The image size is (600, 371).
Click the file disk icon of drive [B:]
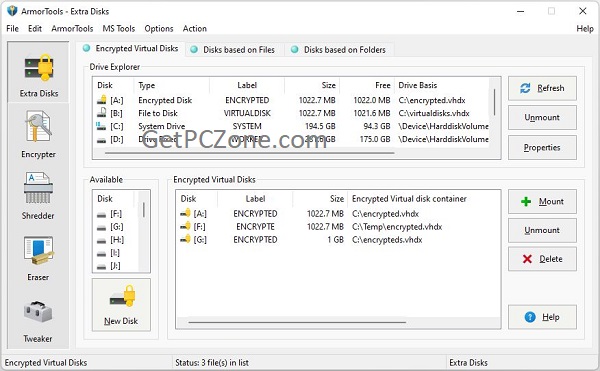(101, 112)
